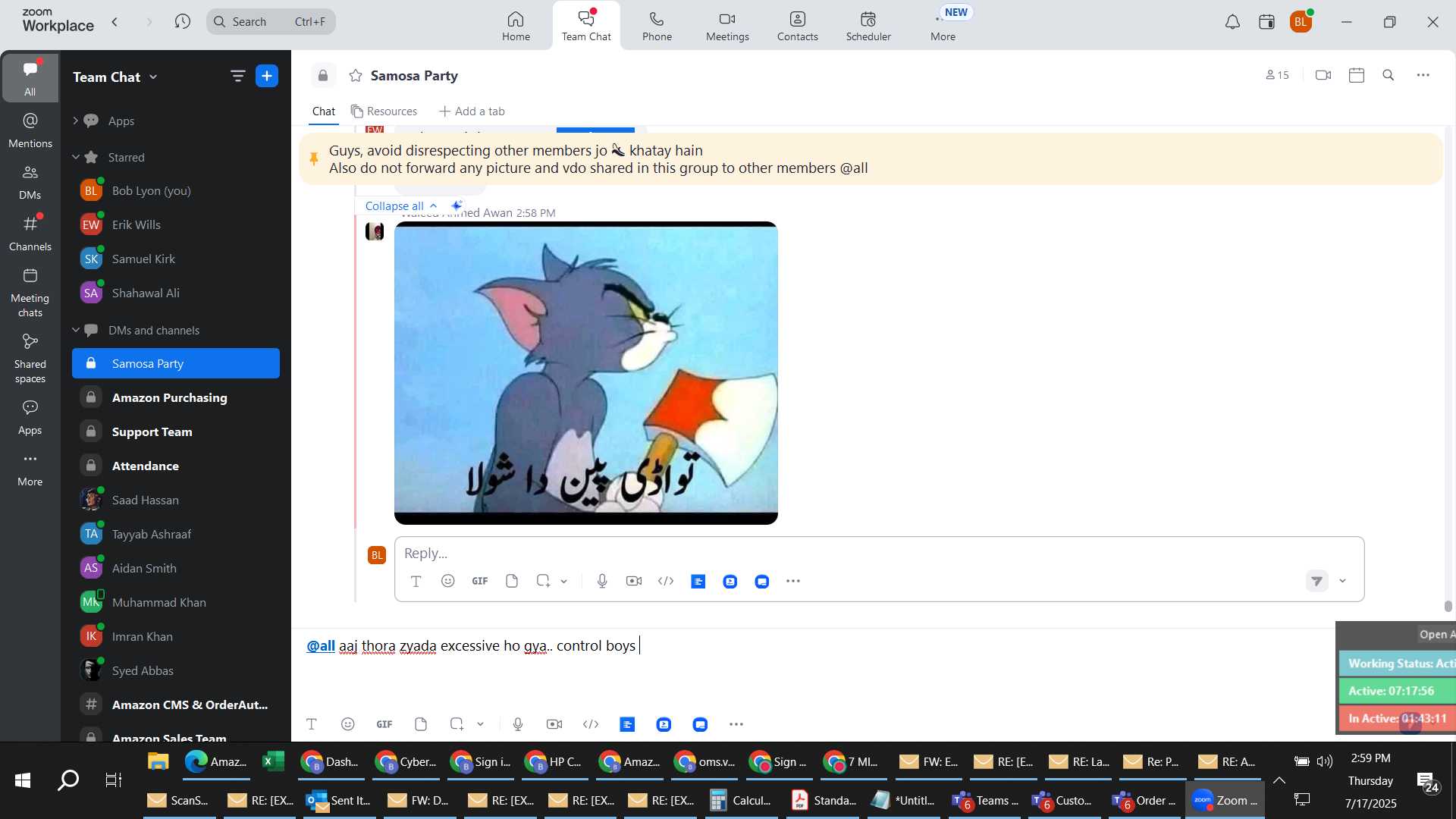Switch to the Resources tab

pos(384,111)
